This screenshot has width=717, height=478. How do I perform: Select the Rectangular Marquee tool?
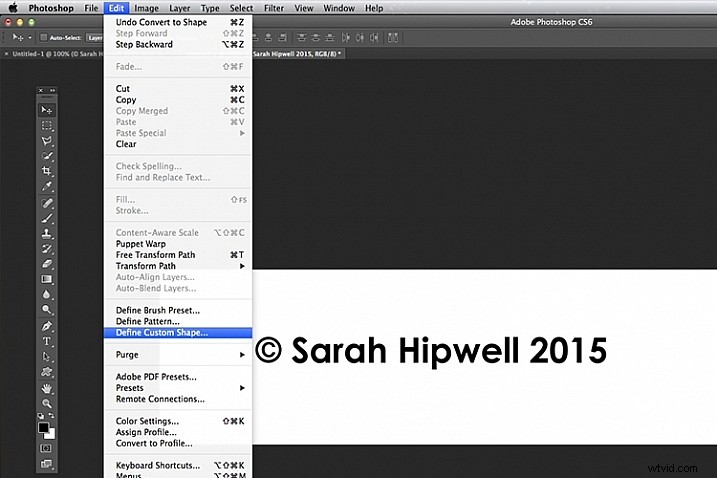point(47,125)
